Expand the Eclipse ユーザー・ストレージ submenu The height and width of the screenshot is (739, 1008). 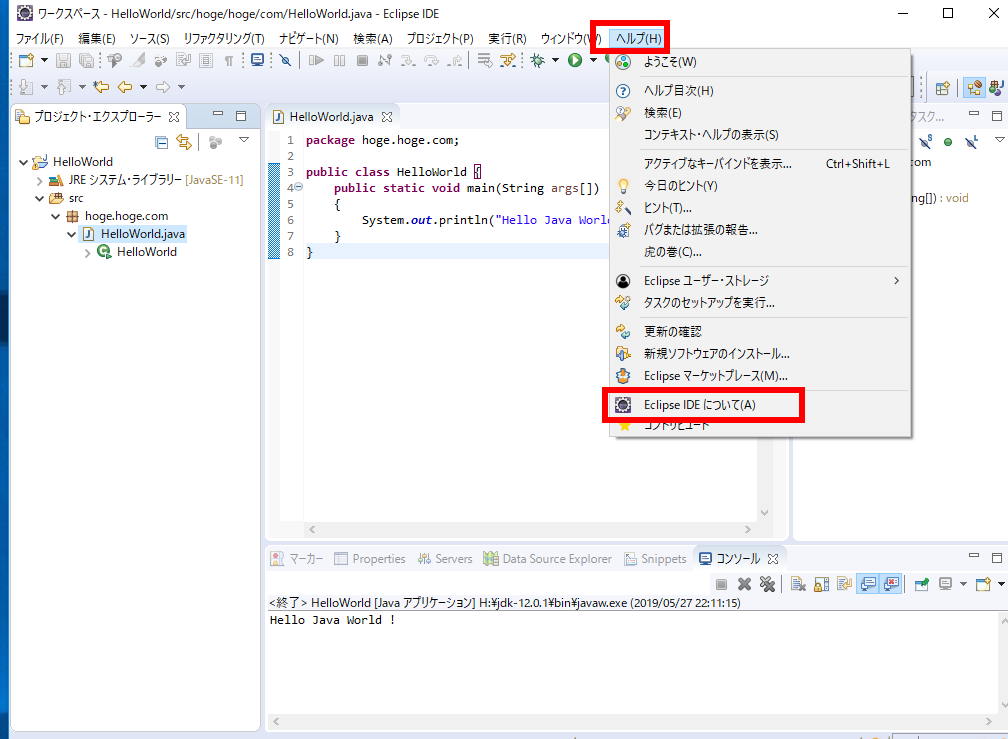coord(759,281)
